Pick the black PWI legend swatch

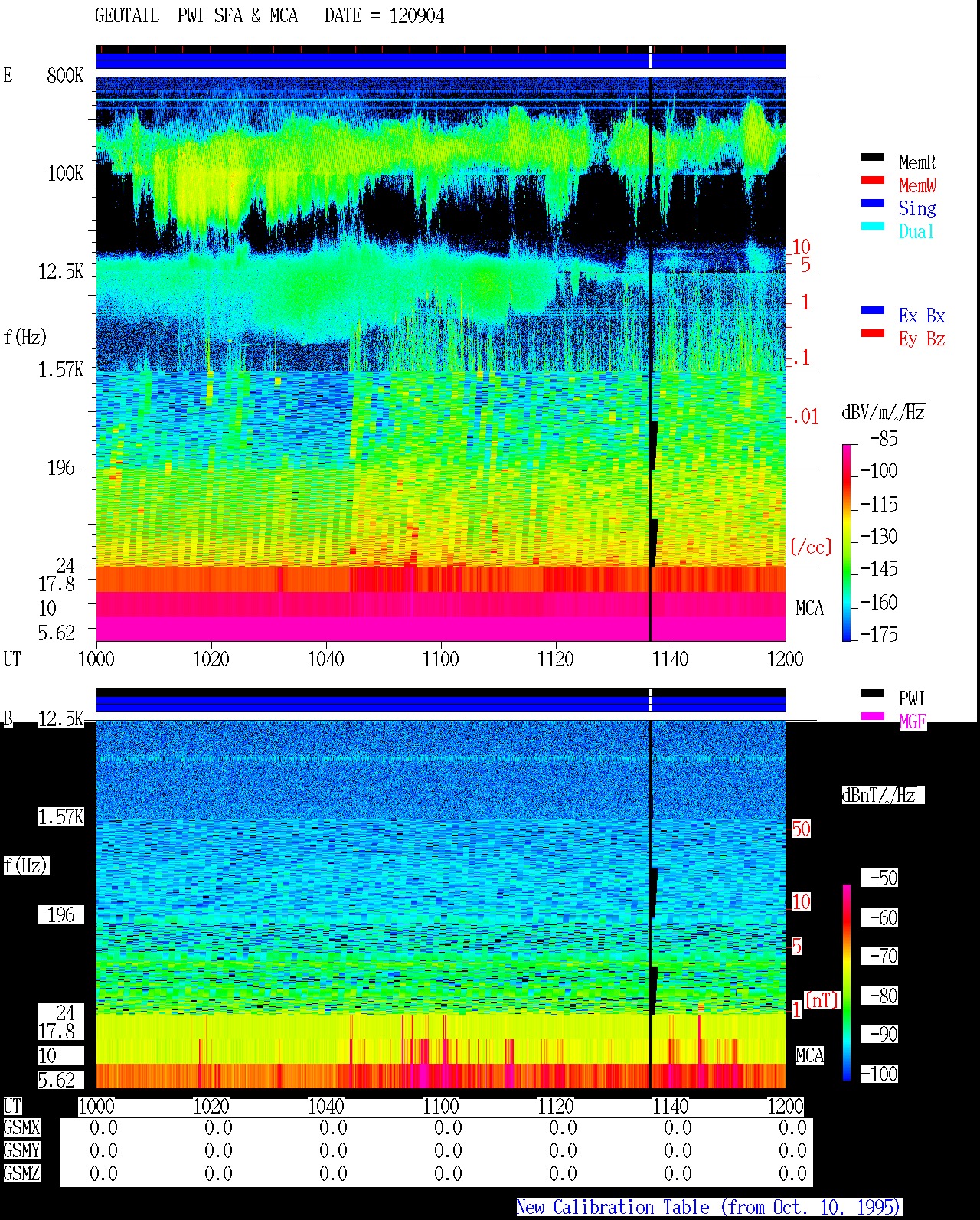[873, 694]
